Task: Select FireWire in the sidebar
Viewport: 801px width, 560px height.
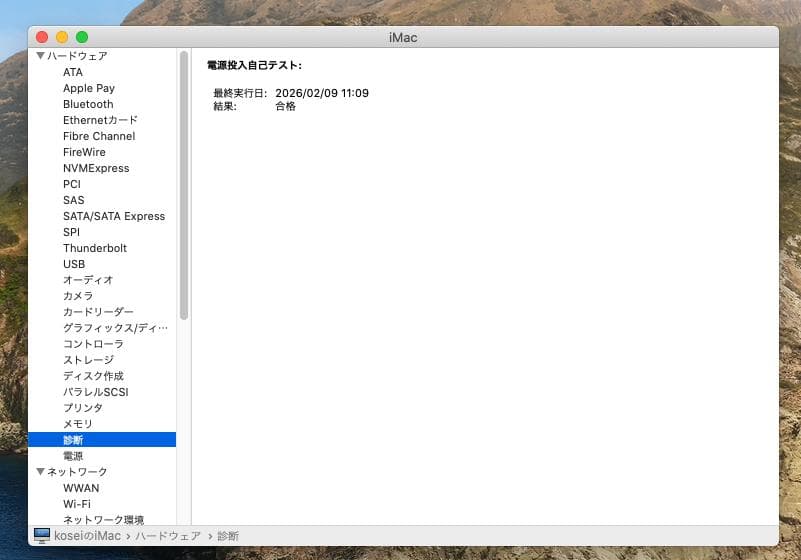Action: [x=84, y=152]
